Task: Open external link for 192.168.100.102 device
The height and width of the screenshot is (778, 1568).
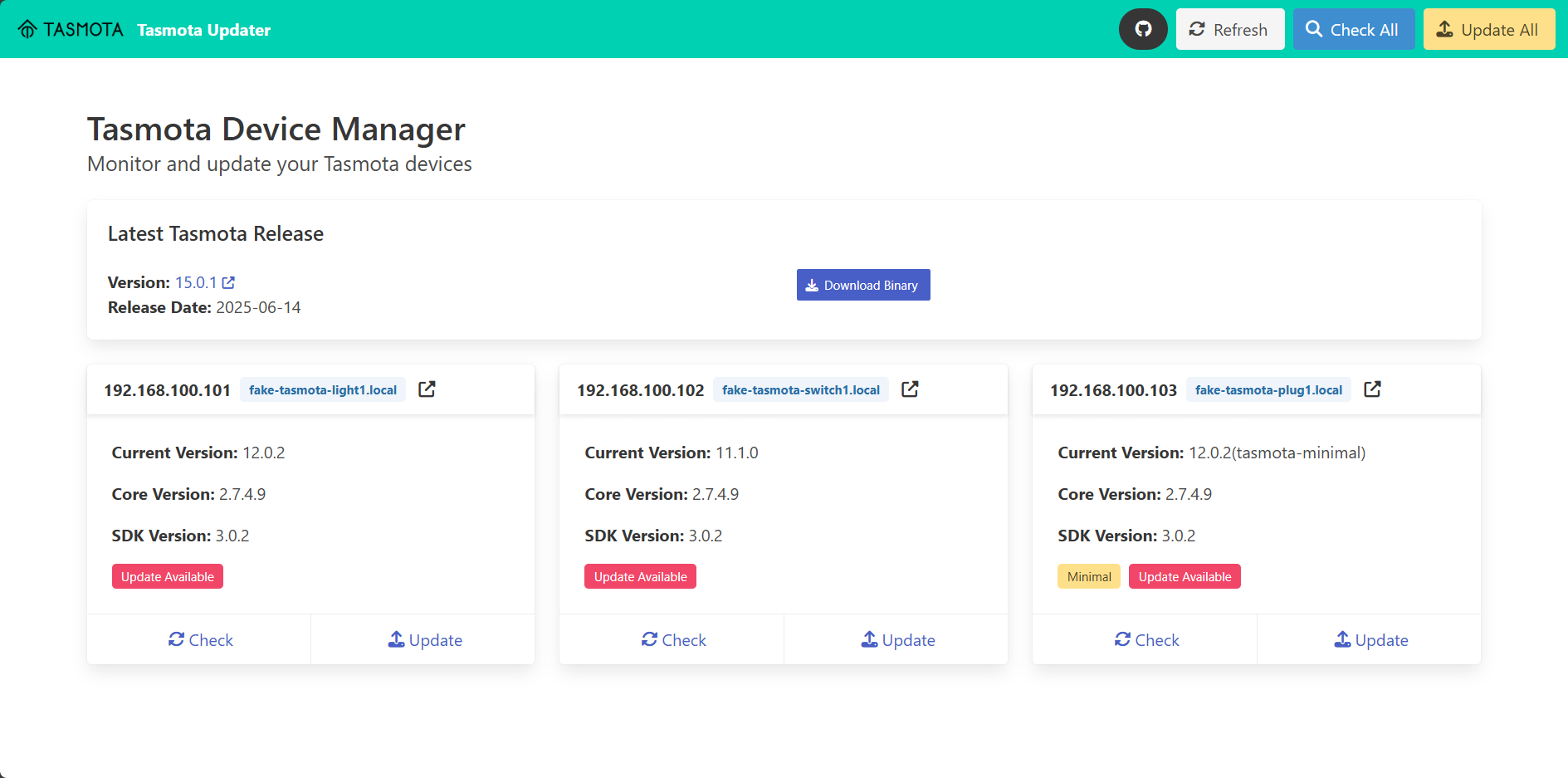Action: [x=910, y=389]
